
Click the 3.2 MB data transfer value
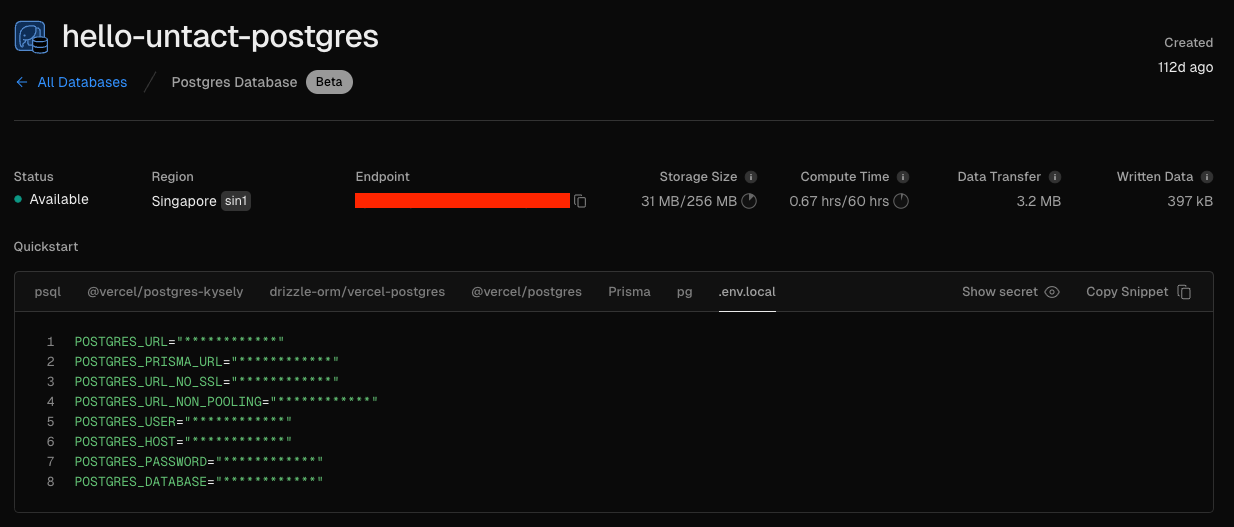click(x=1037, y=201)
